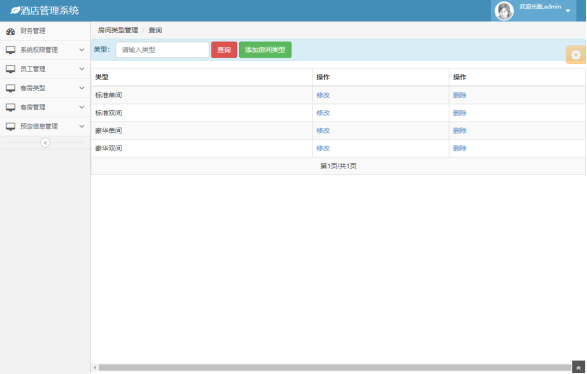
Task: Open the 财务管理 menu item
Action: (x=45, y=31)
